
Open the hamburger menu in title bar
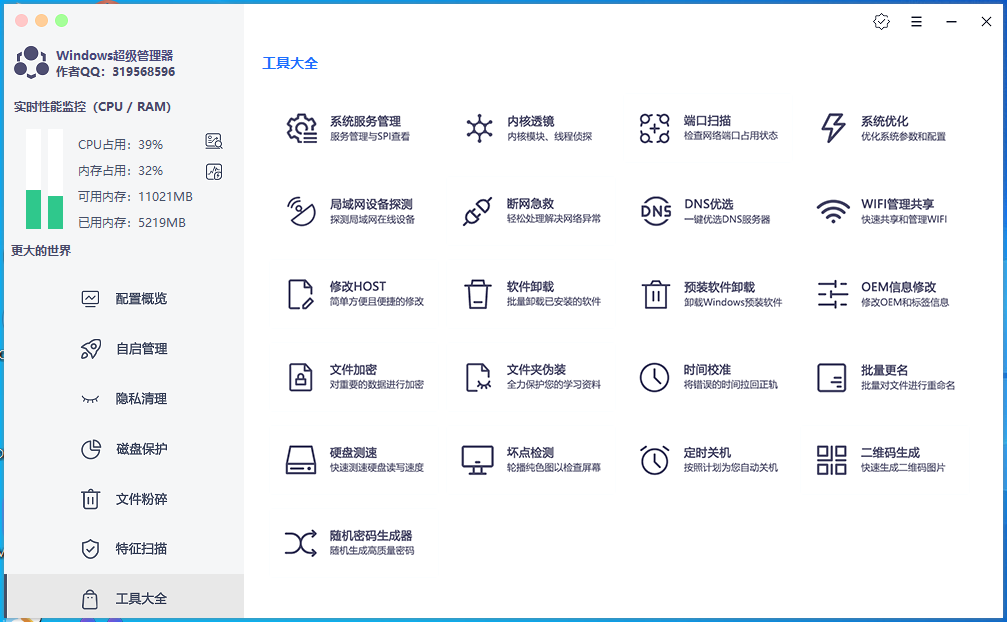916,21
